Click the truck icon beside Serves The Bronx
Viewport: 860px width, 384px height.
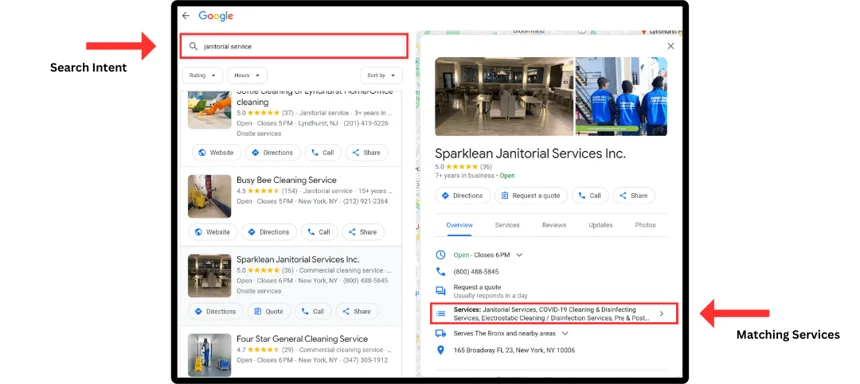440,333
